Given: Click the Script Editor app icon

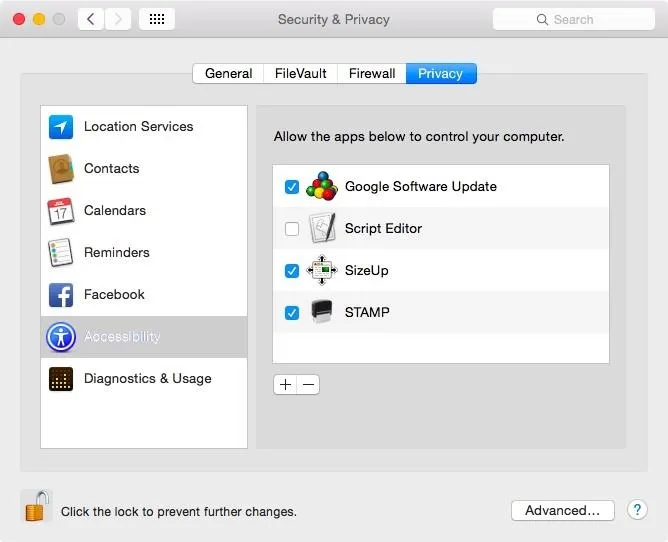Looking at the screenshot, I should click(x=322, y=228).
